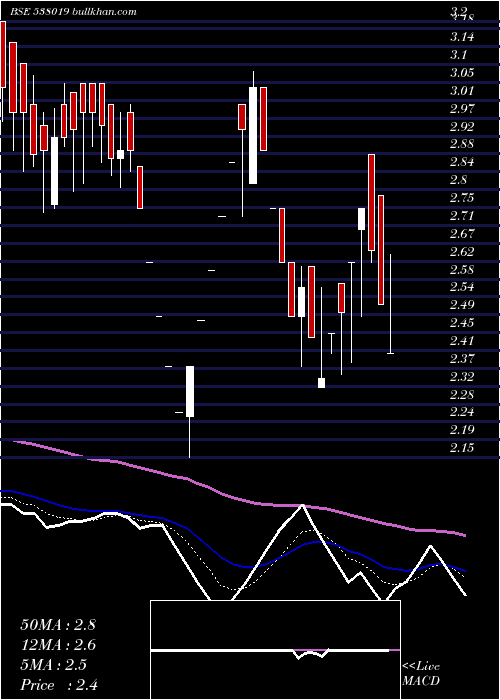Viewport: 500px width, 700px height.
Task: Click the 12MA : 2.6 readout
Action: 58,645
